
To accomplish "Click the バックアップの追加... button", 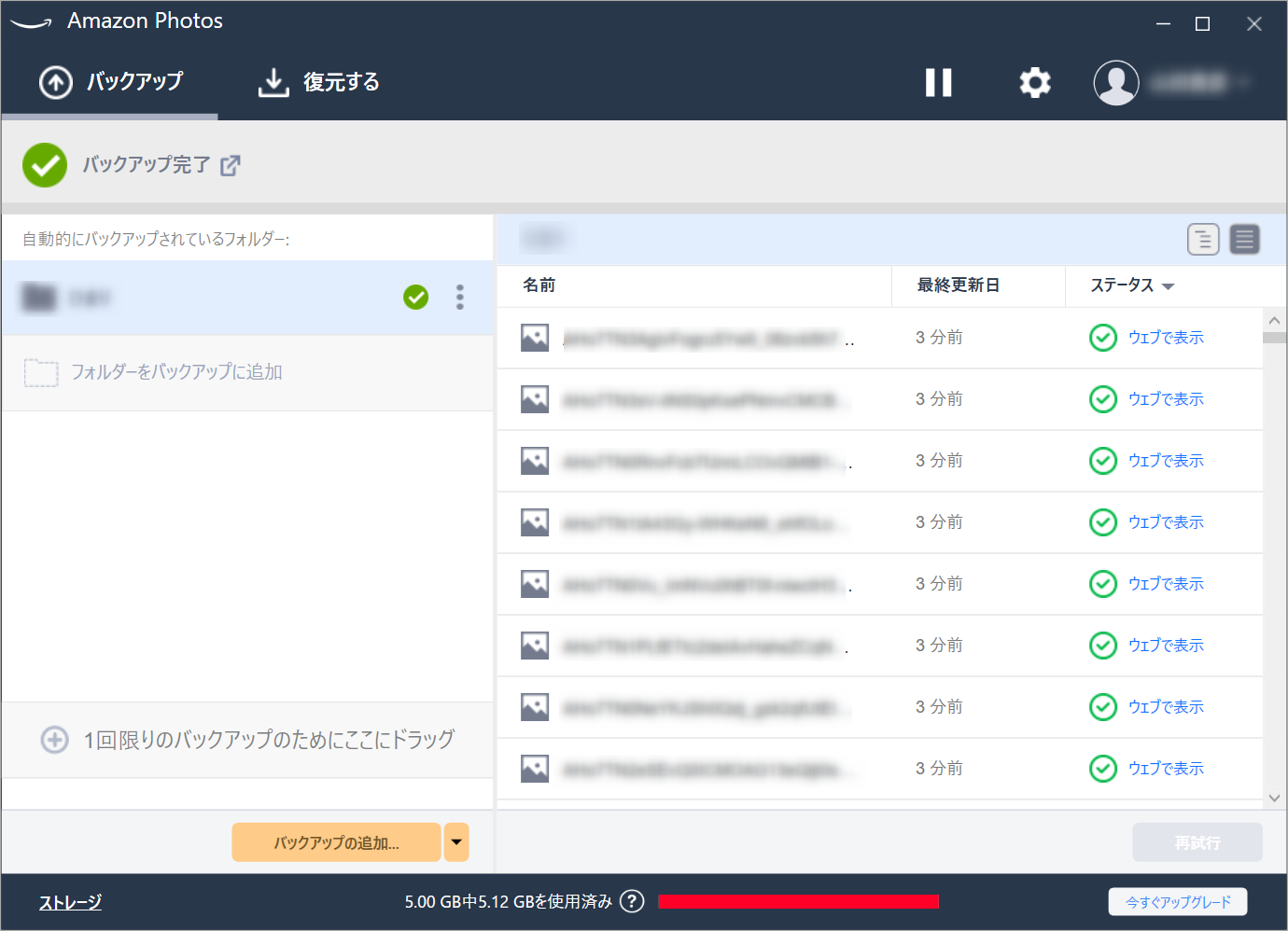I will pos(336,842).
